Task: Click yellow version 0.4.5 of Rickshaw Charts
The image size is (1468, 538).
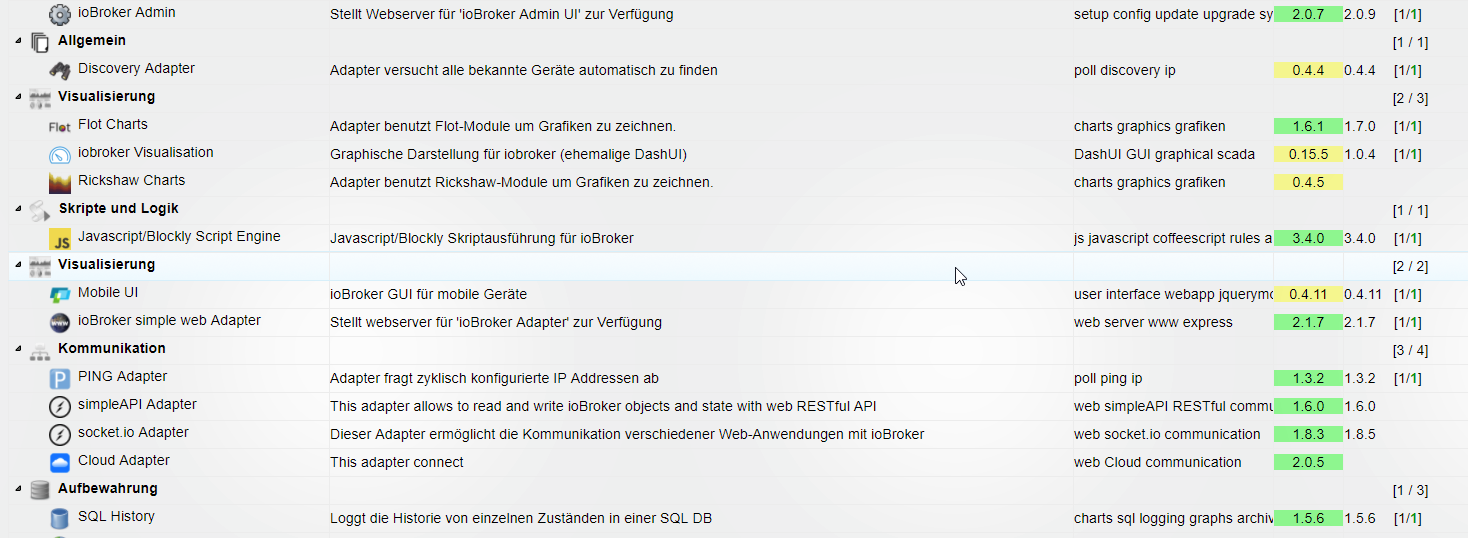Action: [x=1308, y=182]
